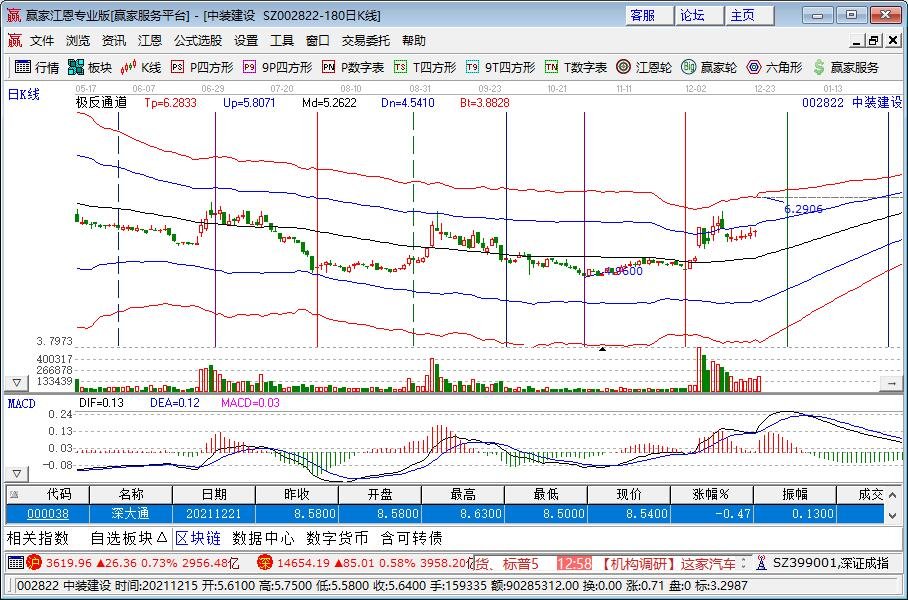Click the 极反通道 indicator label
This screenshot has height=600, width=908.
pos(101,103)
